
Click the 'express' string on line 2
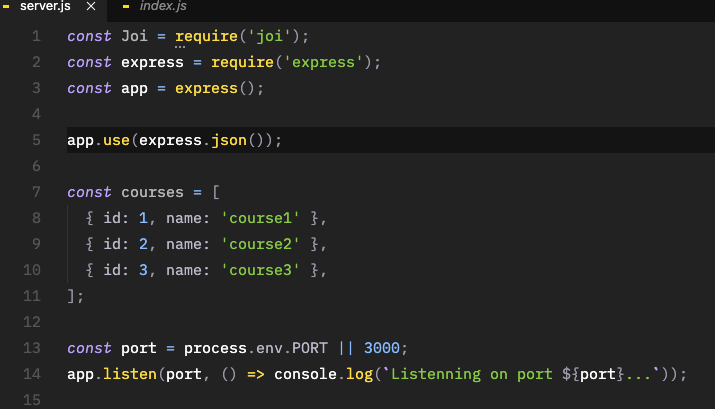[323, 62]
